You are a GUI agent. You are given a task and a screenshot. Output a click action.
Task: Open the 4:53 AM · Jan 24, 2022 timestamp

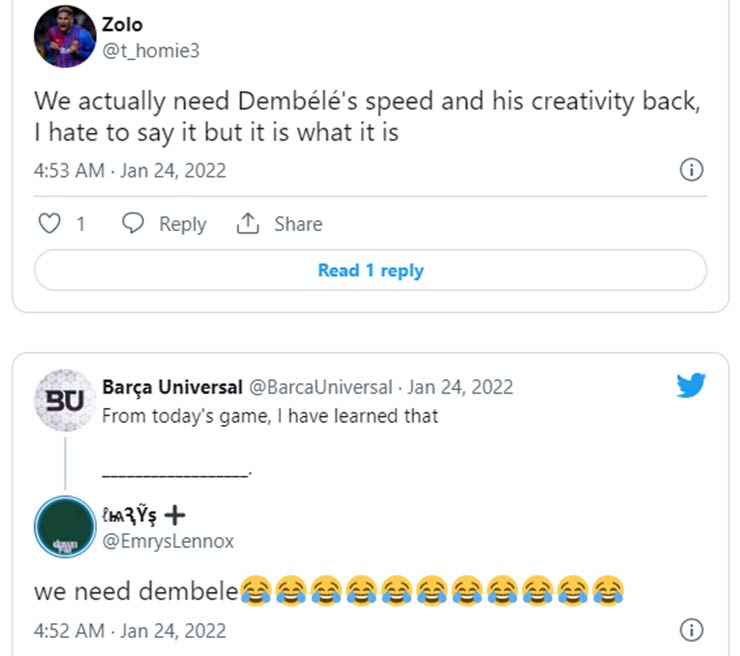(x=130, y=170)
